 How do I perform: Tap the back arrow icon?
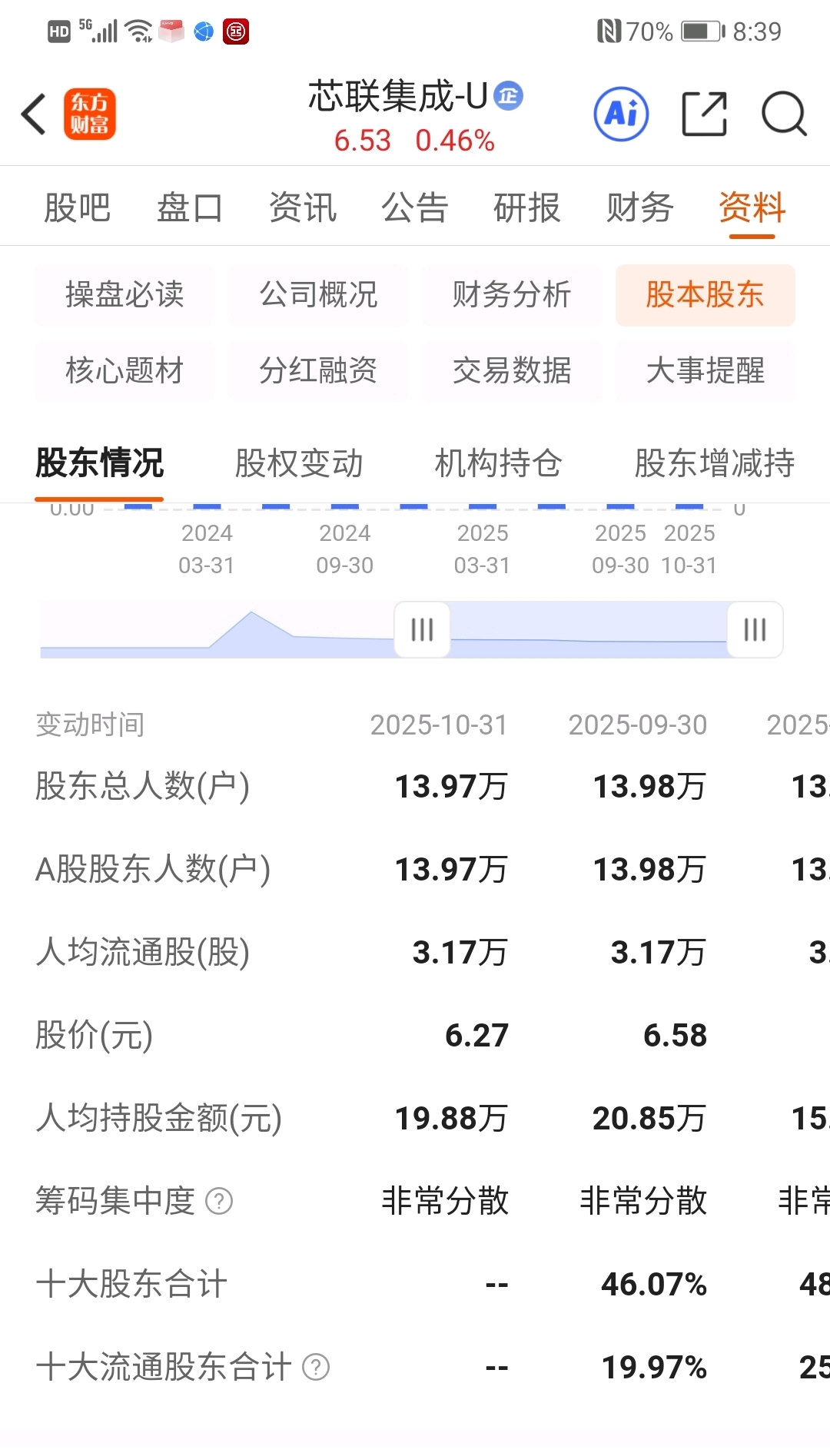coord(34,114)
